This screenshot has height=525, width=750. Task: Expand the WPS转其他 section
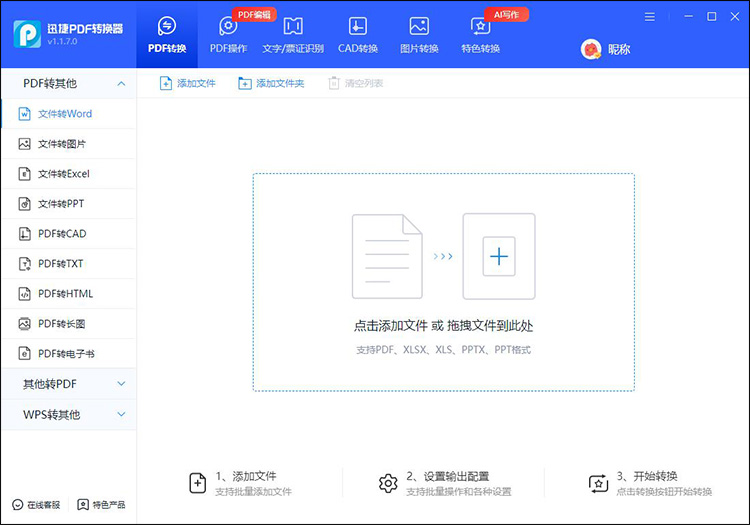pyautogui.click(x=121, y=414)
